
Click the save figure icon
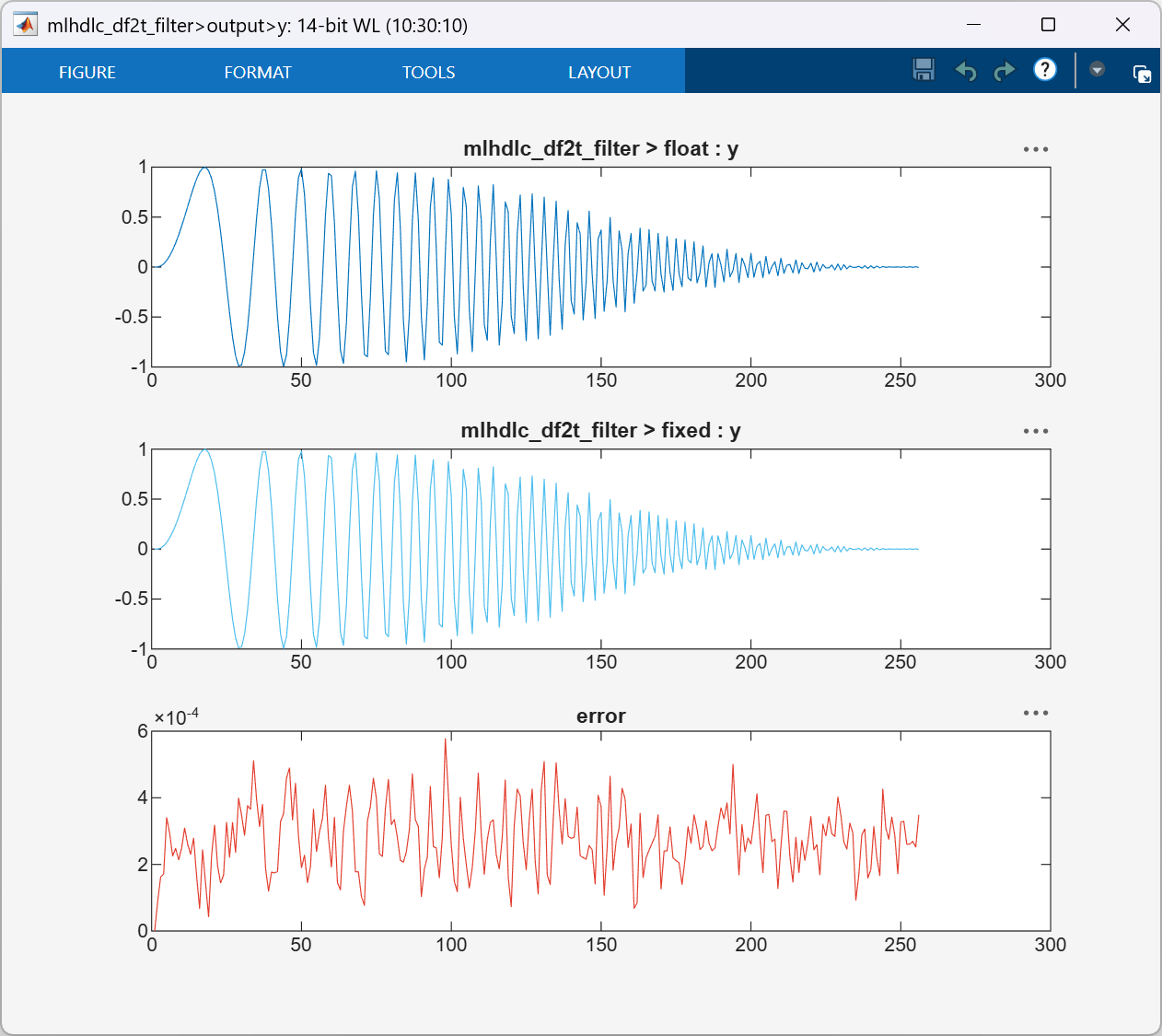pyautogui.click(x=924, y=70)
